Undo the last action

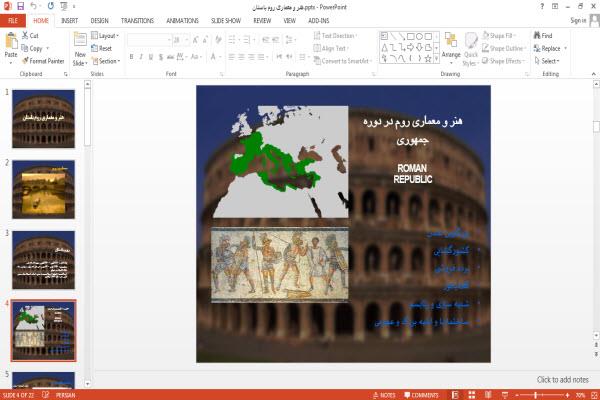click(34, 6)
